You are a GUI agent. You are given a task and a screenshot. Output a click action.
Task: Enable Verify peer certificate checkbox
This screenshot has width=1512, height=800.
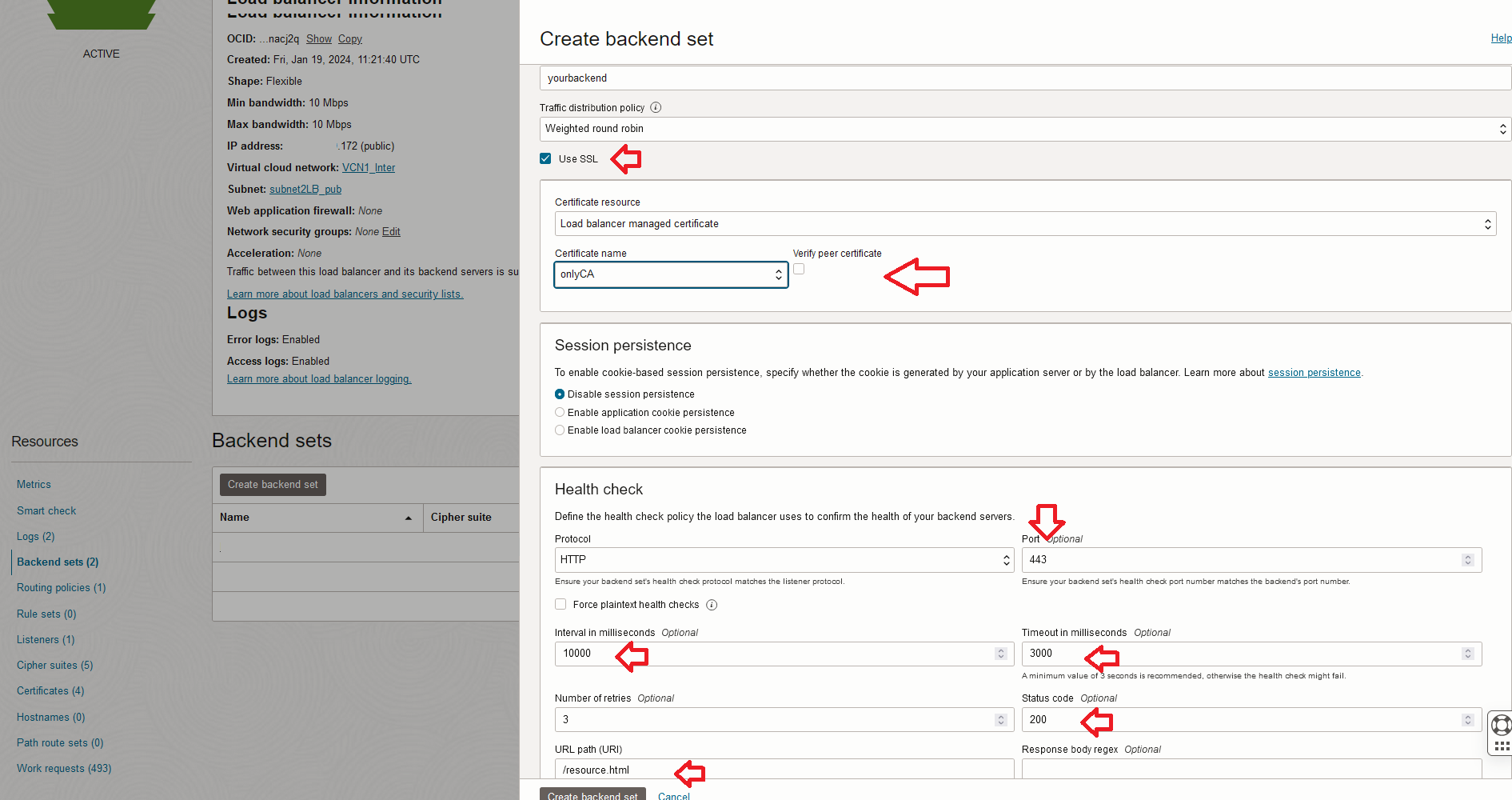(799, 270)
